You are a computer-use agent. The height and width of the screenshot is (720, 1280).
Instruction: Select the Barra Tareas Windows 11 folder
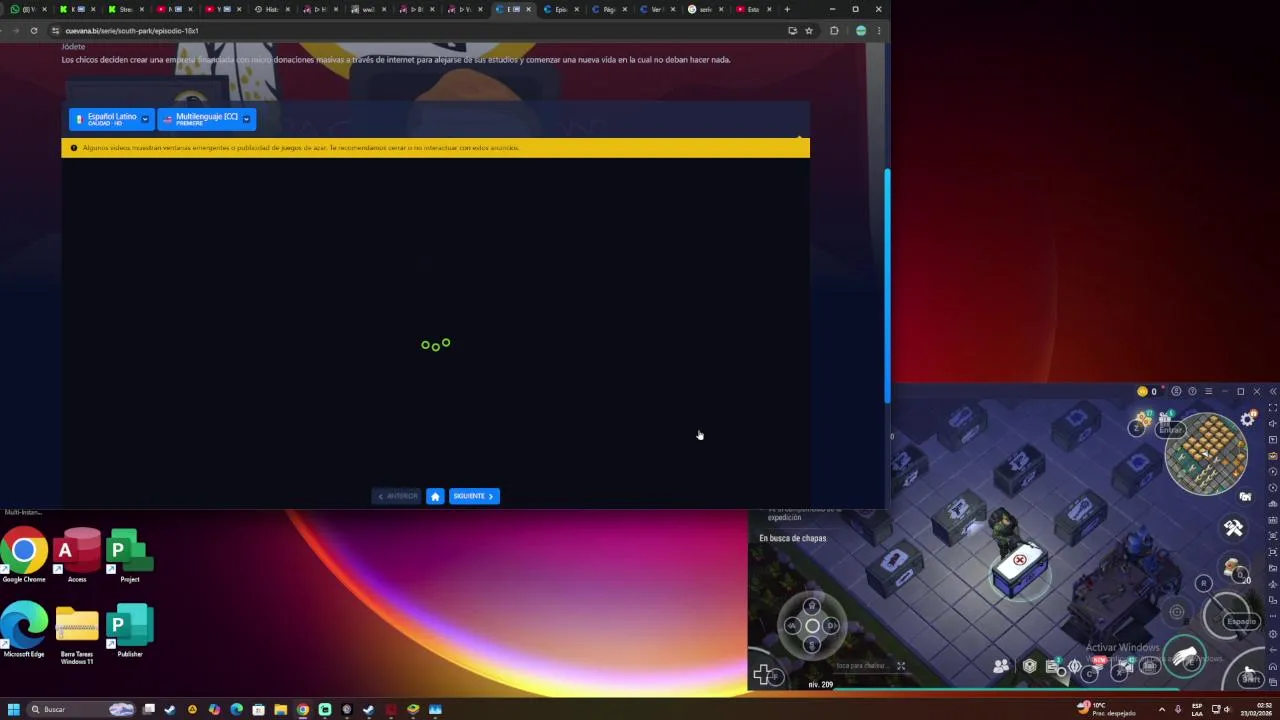tap(77, 633)
